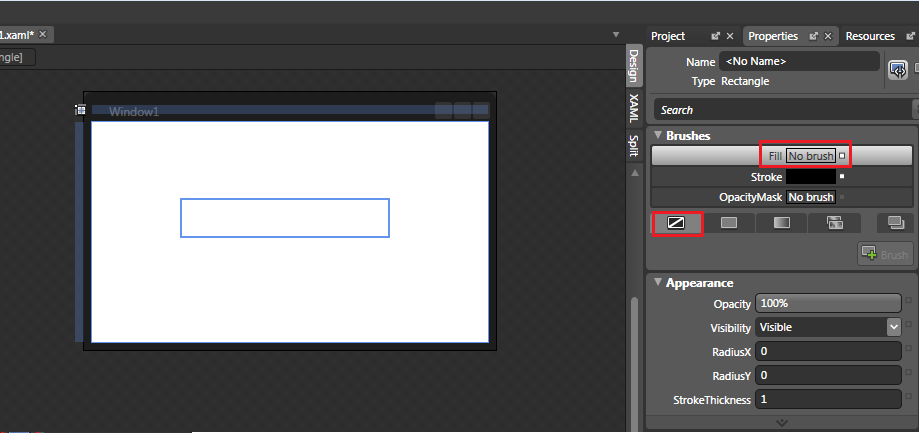Click the Opacity advanced options square
This screenshot has height=433, width=919.
[x=908, y=303]
